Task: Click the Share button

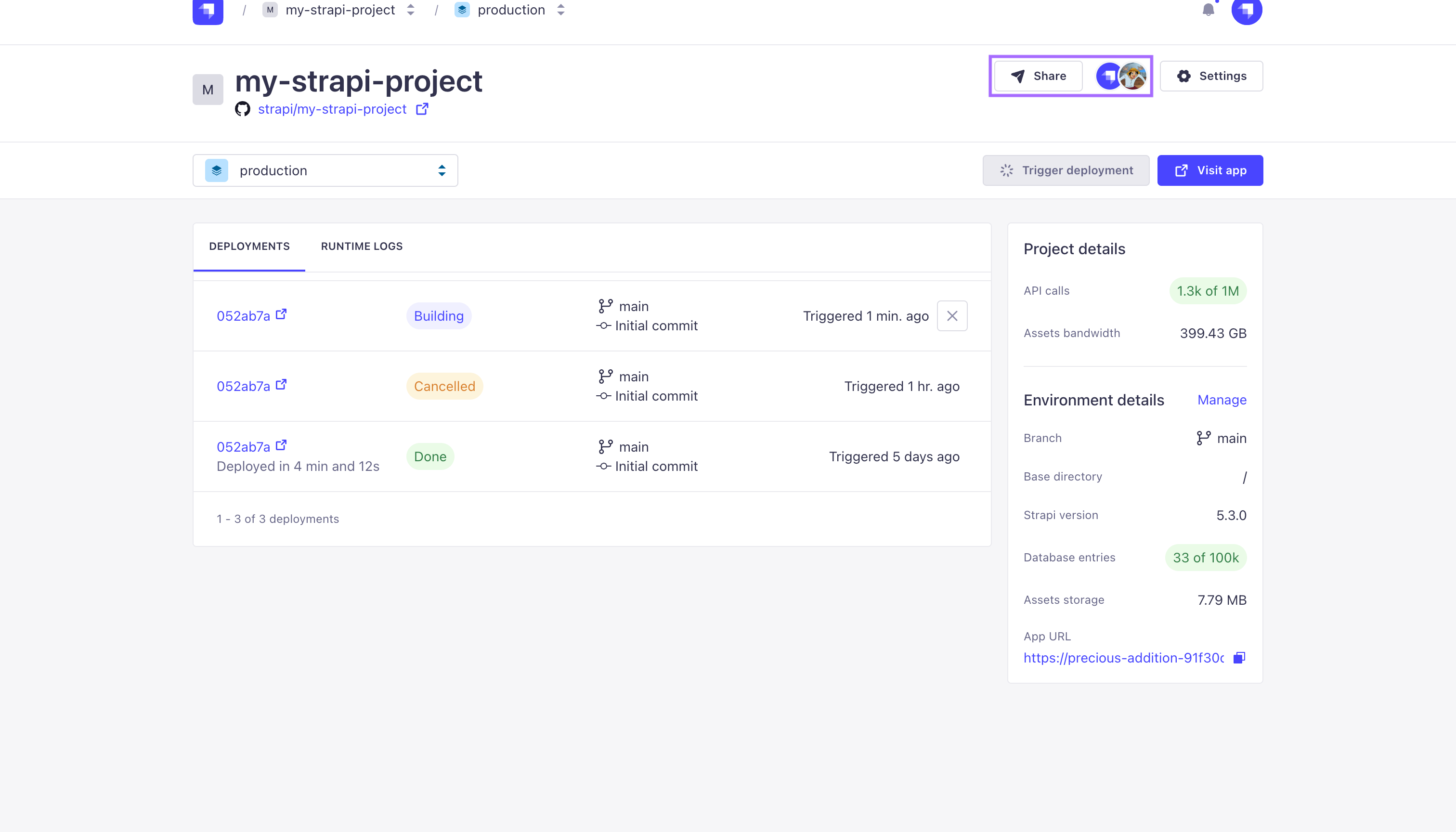Action: click(x=1038, y=76)
